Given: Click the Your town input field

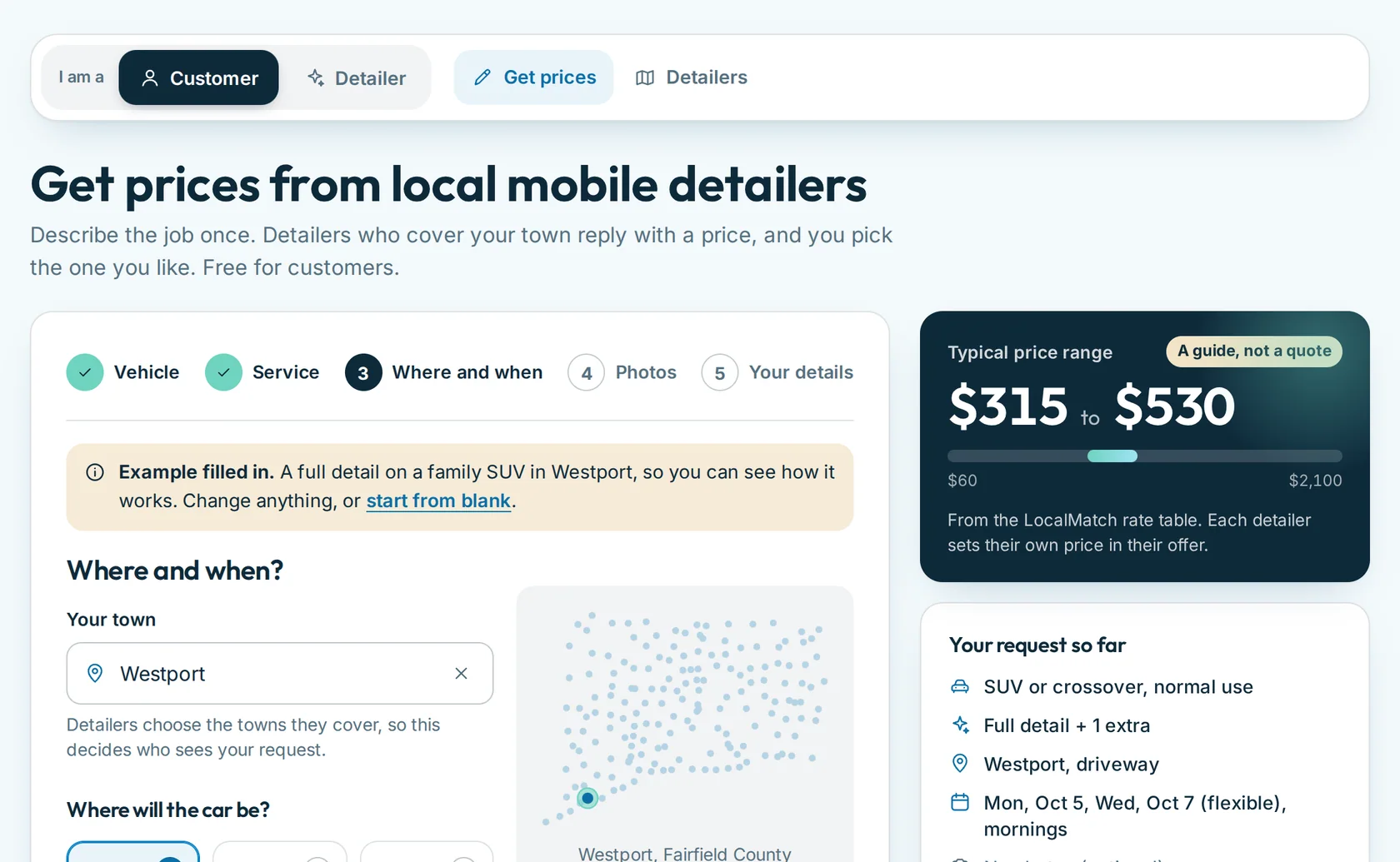Looking at the screenshot, I should (280, 673).
